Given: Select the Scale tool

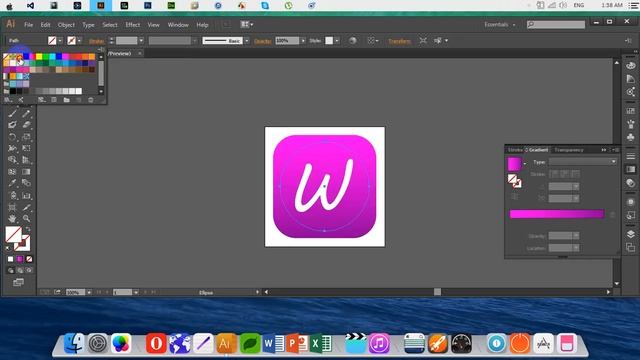Looking at the screenshot, I should 26,137.
